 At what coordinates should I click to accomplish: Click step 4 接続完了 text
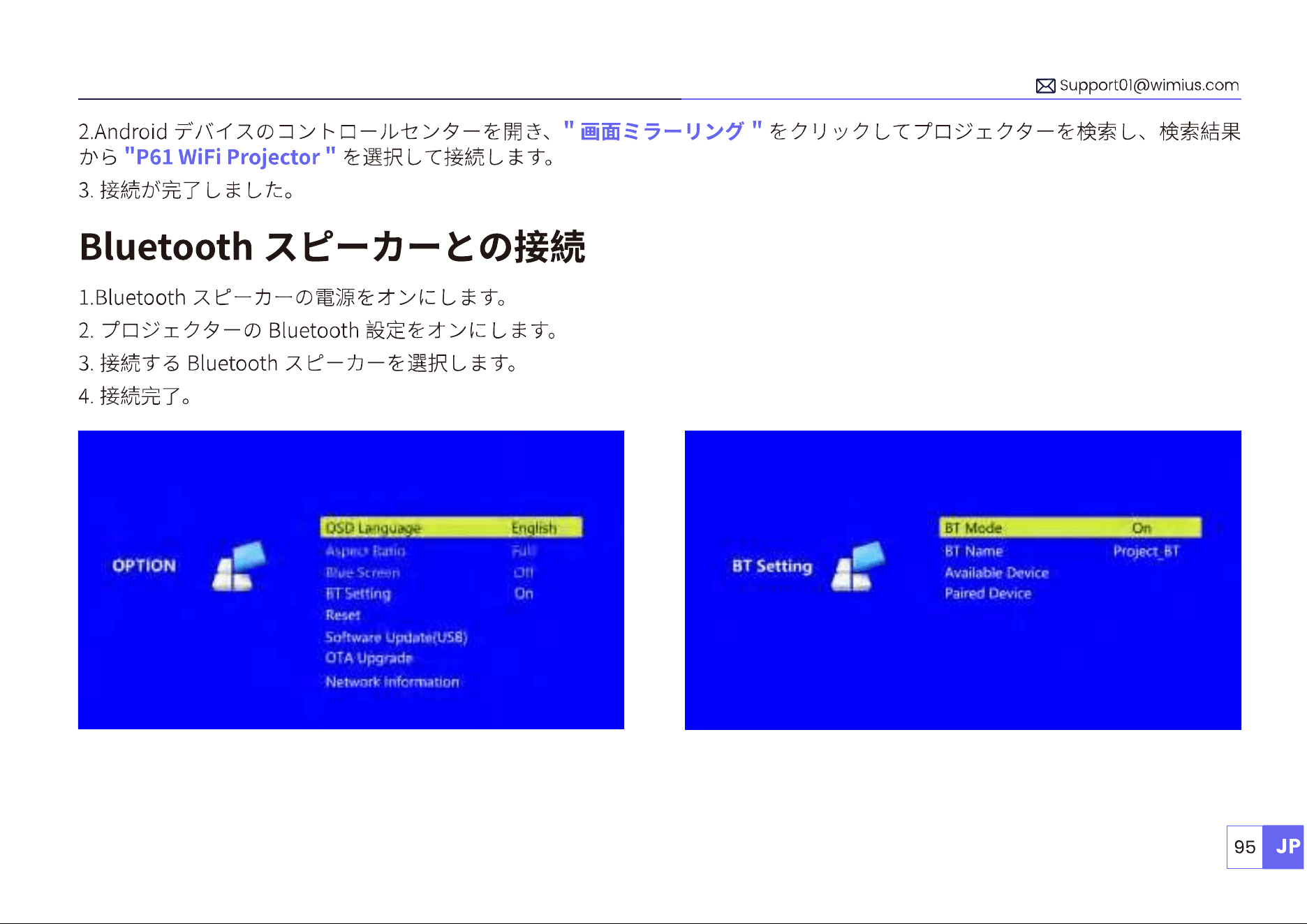135,396
